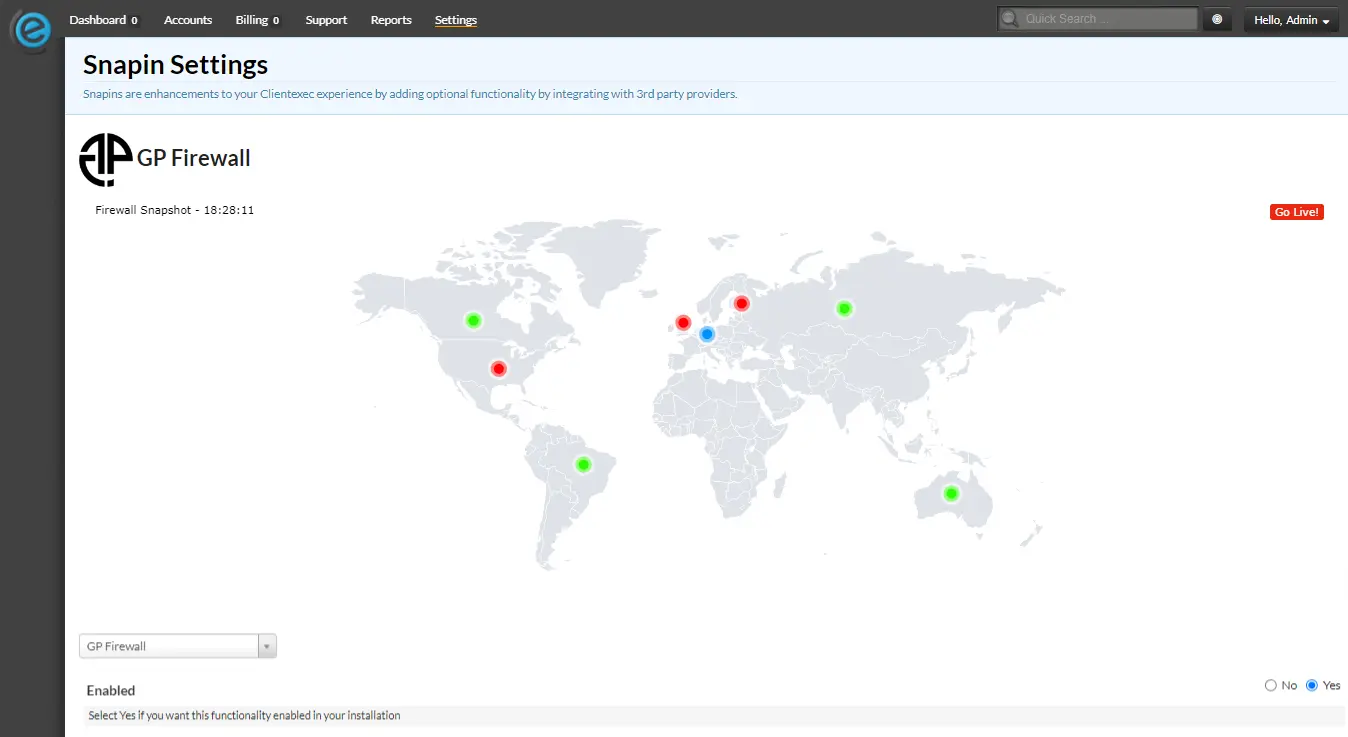Screen dimensions: 1348x737
Task: Click the blue marker over Germany
Action: tap(707, 334)
